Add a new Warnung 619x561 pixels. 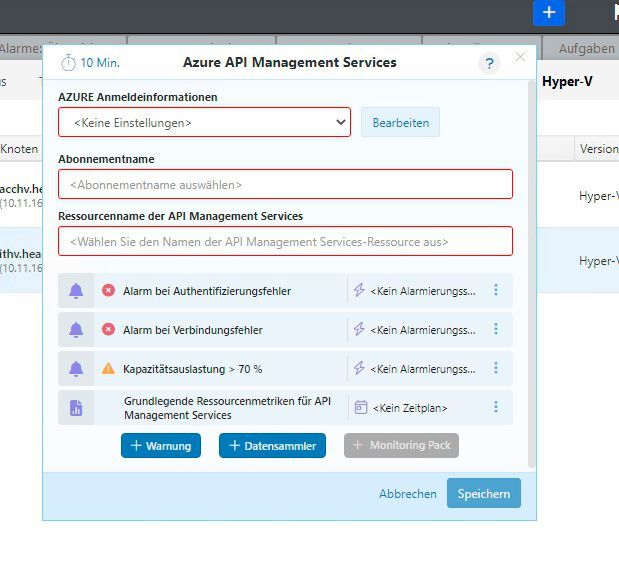coord(161,446)
